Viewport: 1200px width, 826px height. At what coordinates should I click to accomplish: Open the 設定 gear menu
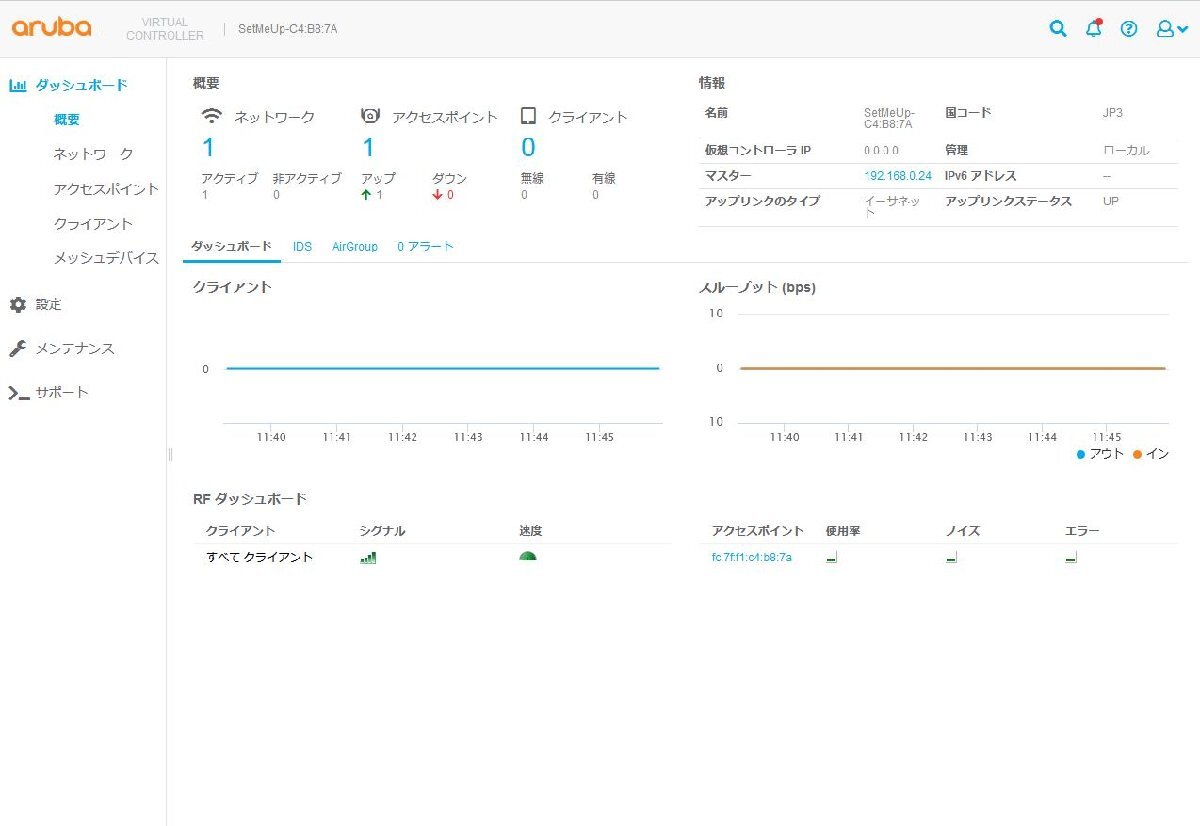click(x=48, y=305)
